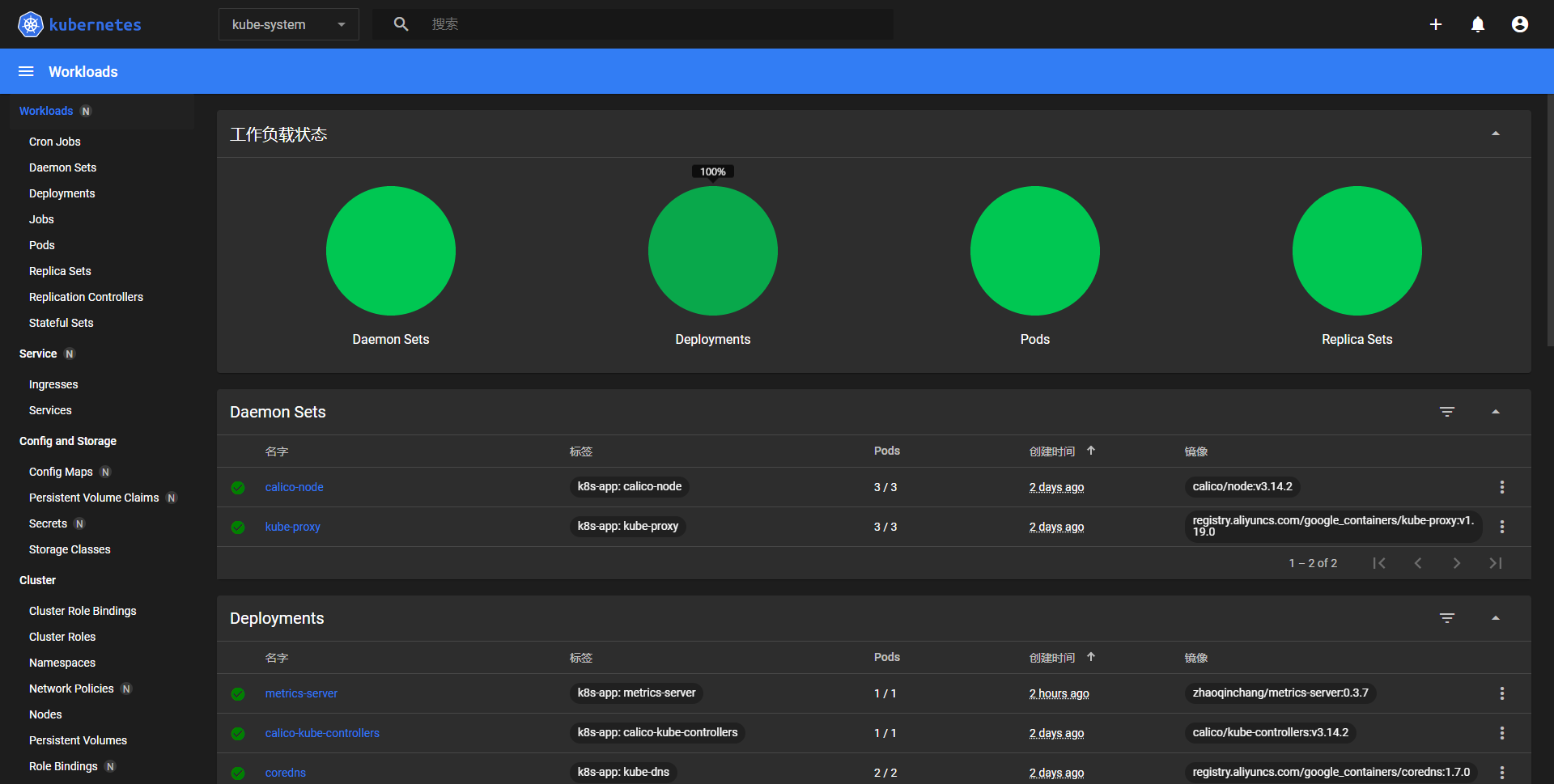Screen dimensions: 1554x784
Task: Open Cron Jobs in the sidebar
Action: tap(55, 142)
